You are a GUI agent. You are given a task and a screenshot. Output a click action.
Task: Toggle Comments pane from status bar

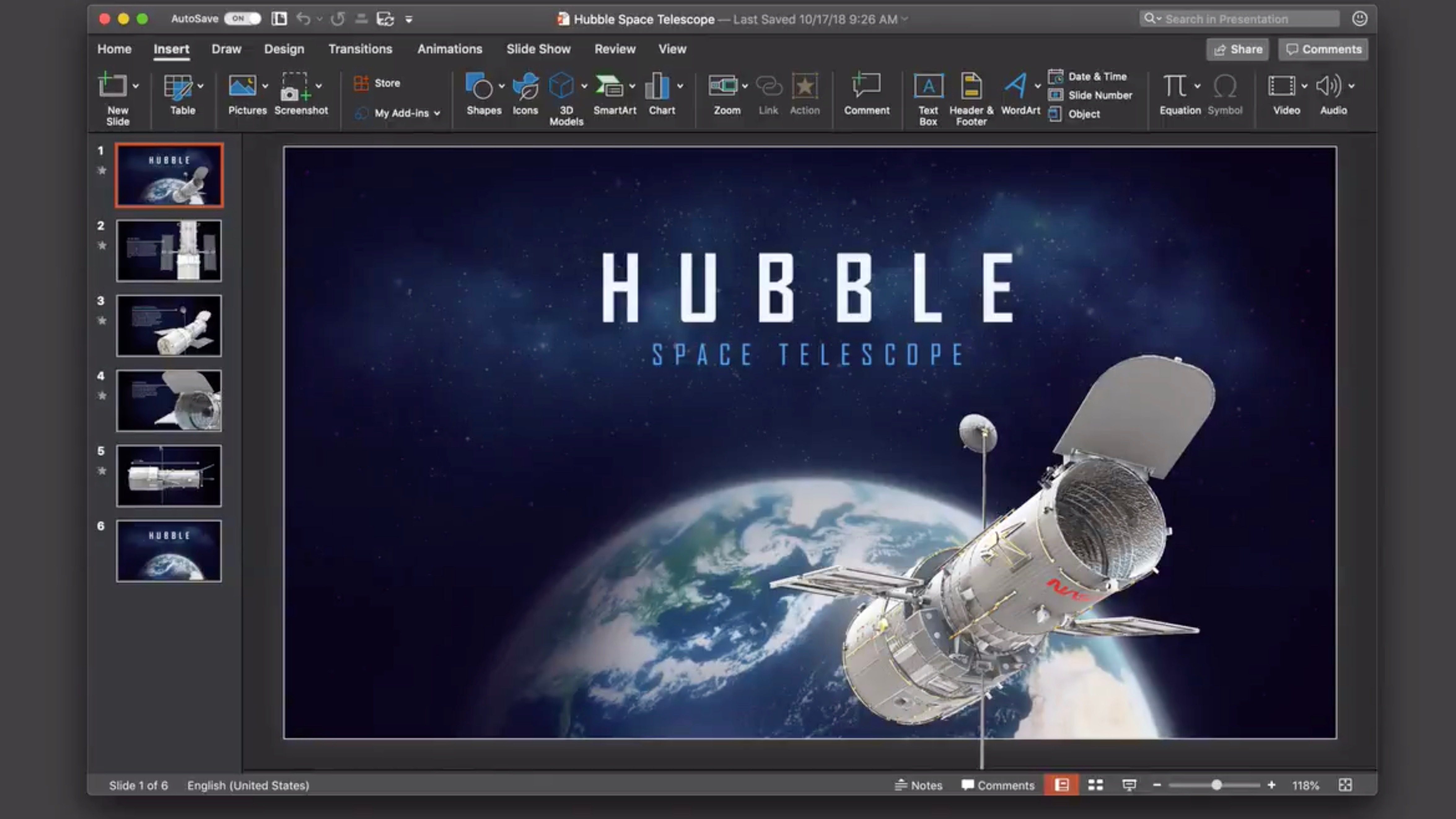[998, 785]
